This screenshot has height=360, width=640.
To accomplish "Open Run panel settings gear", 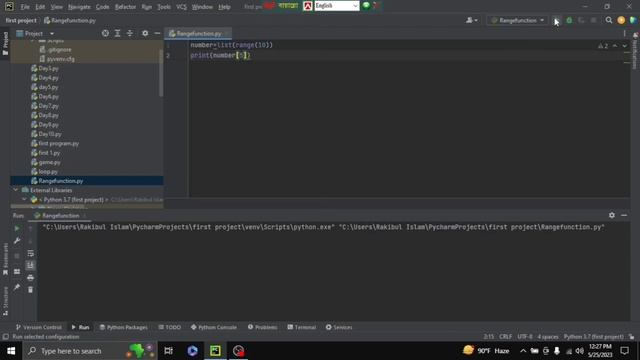I will coord(611,215).
